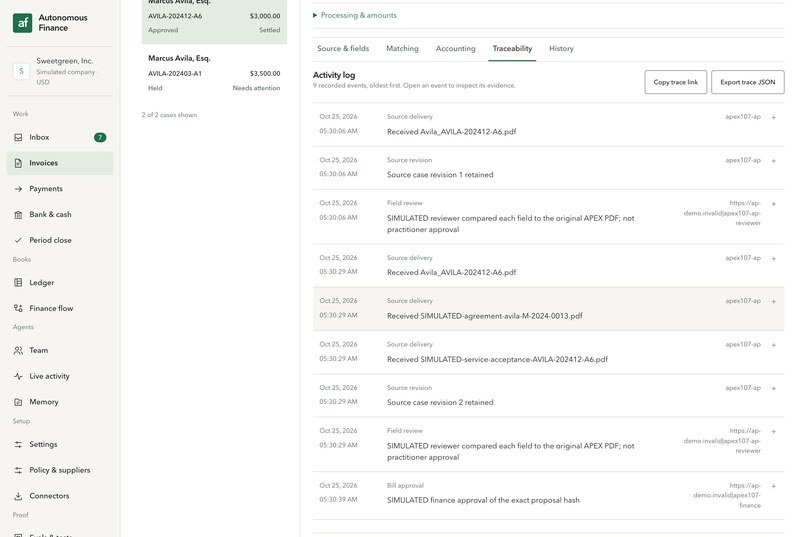Switch to the Accounting tab
This screenshot has width=806, height=537.
pos(455,48)
